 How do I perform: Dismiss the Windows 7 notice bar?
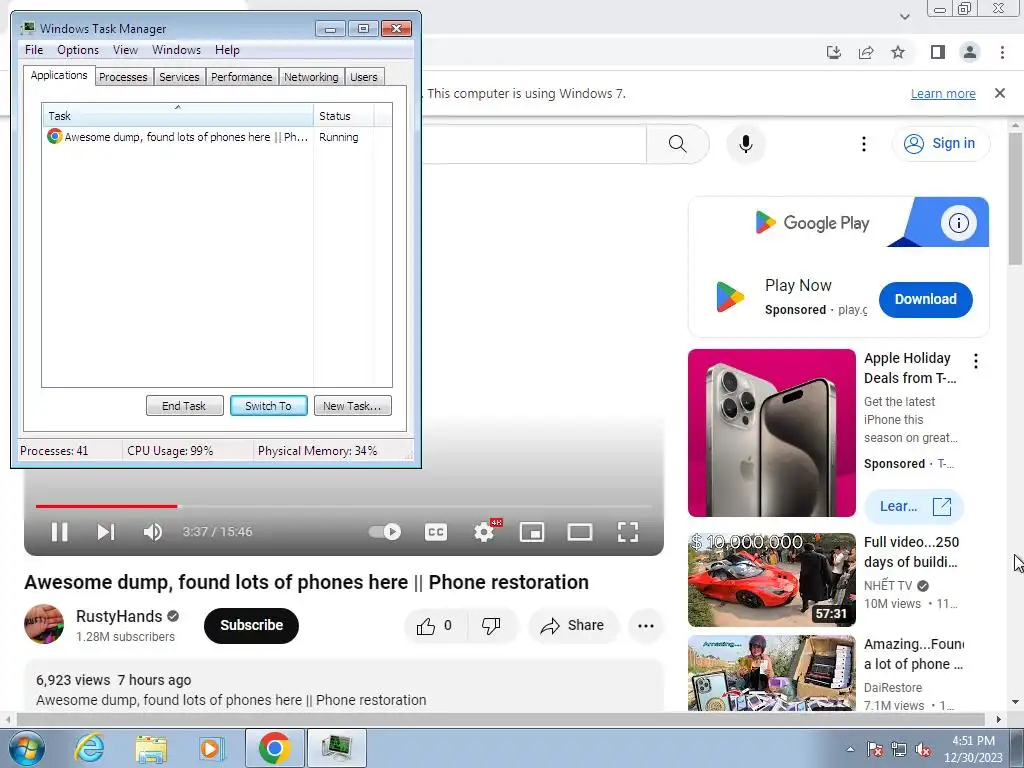point(999,93)
